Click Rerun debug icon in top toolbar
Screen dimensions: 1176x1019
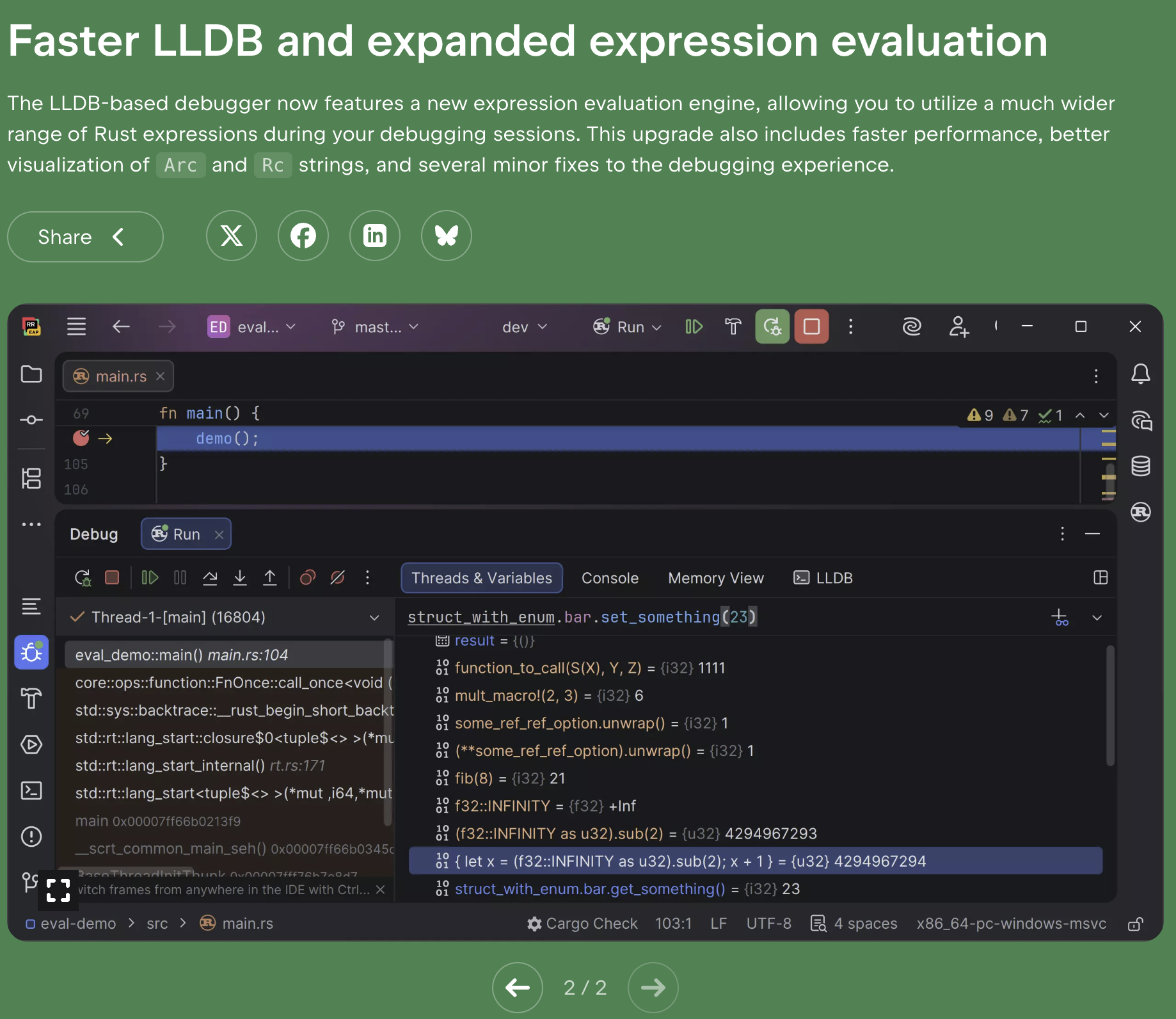pos(772,327)
